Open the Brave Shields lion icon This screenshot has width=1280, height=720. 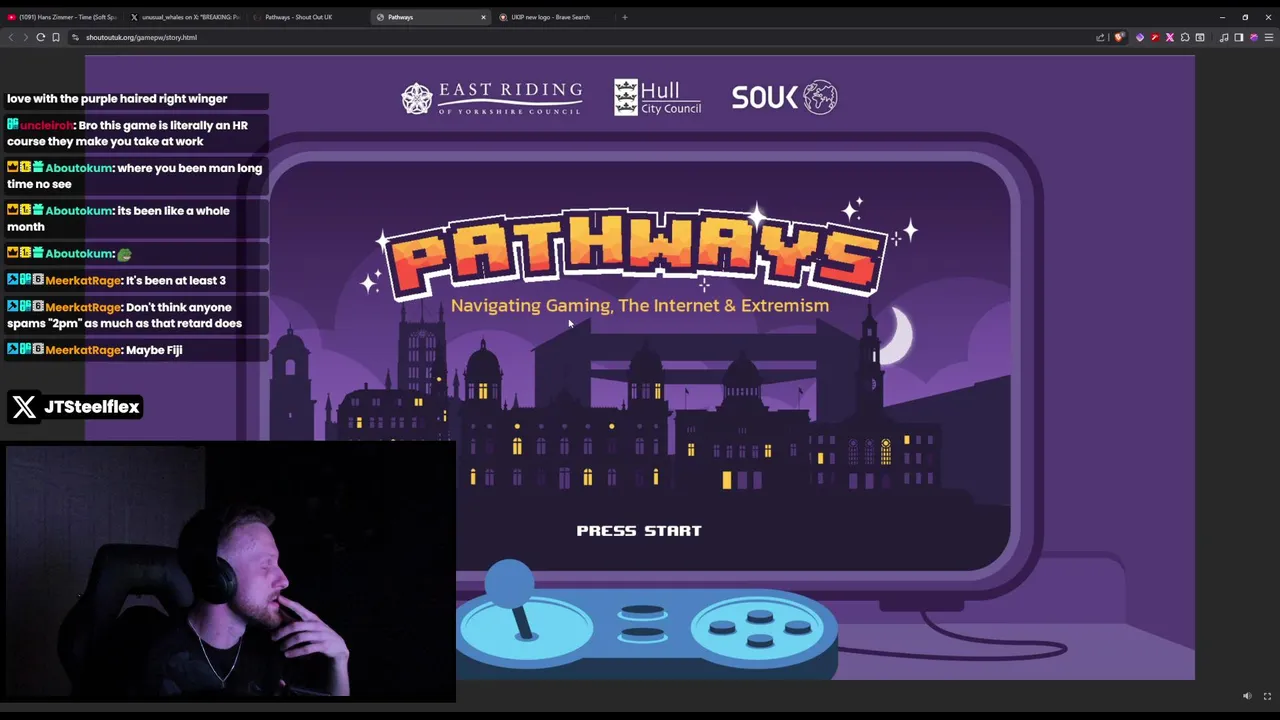tap(1119, 37)
